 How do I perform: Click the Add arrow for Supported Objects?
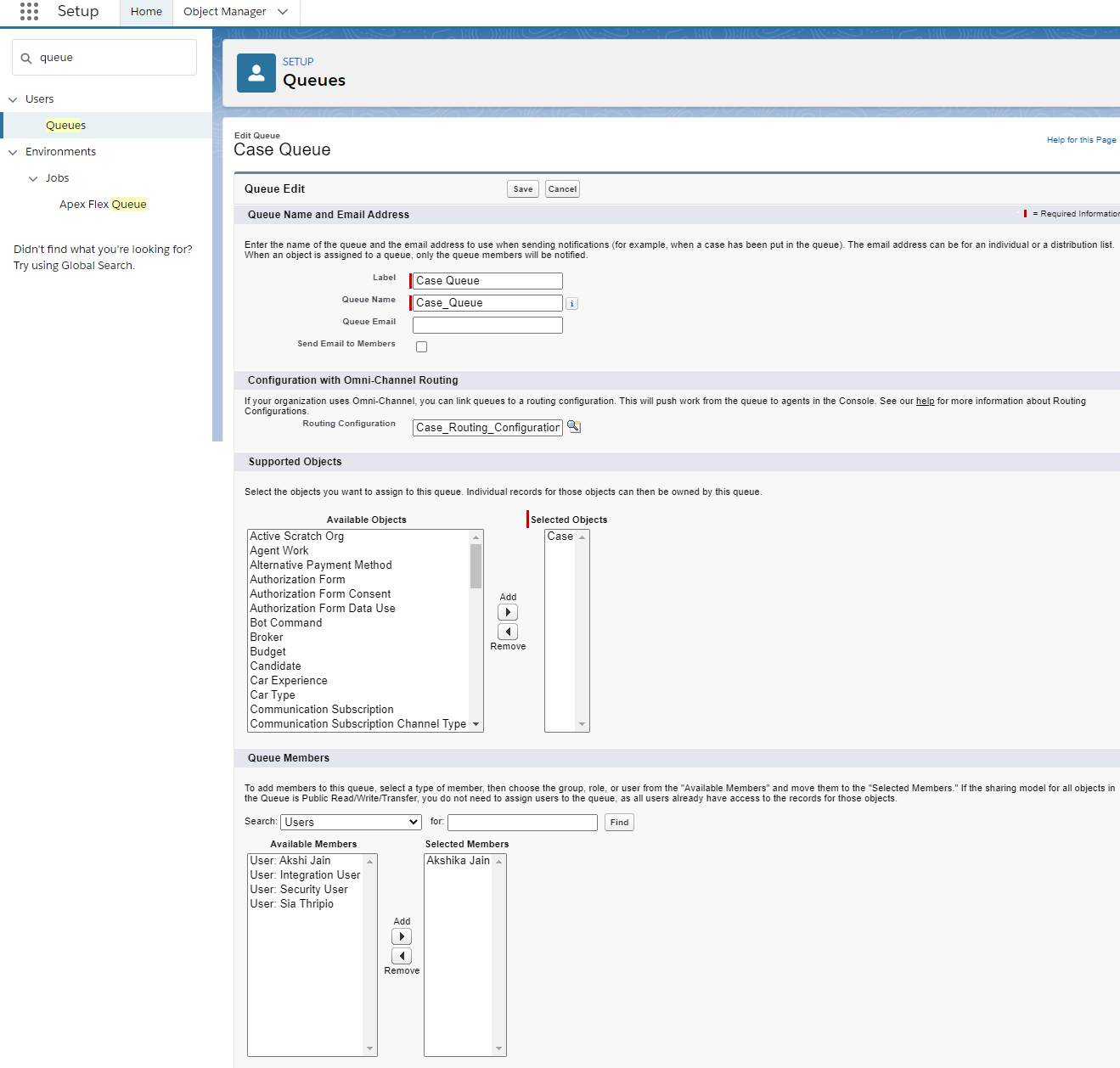508,612
